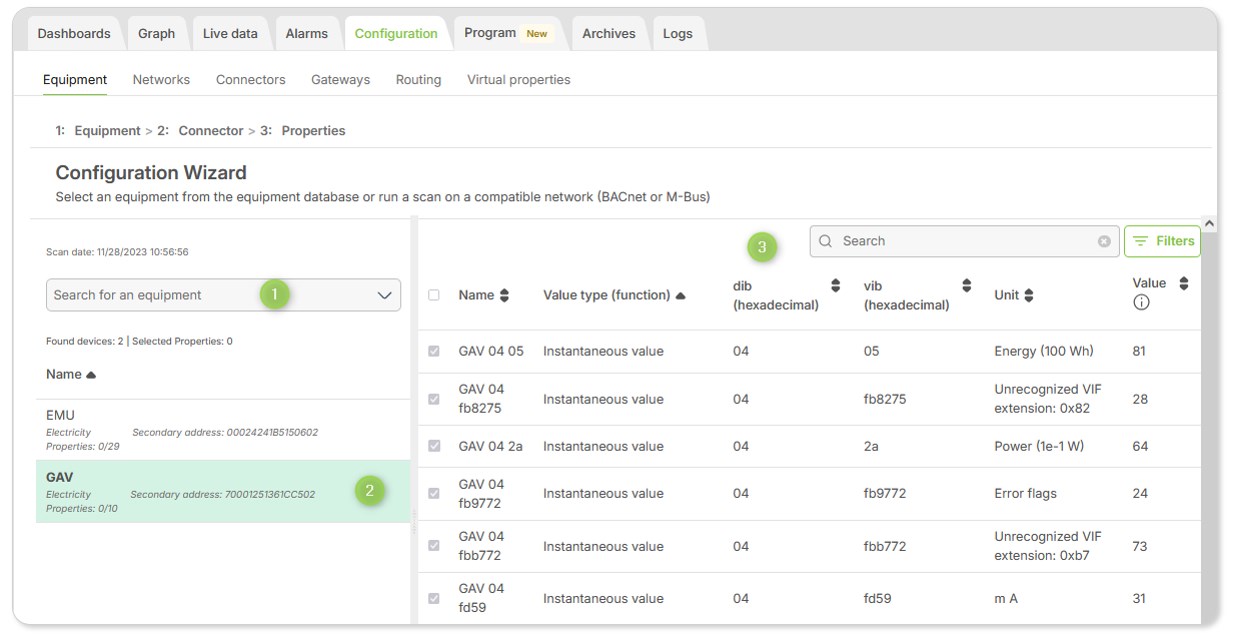Viewport: 1236px width, 640px height.
Task: Toggle checkbox for GAV 04 fd59
Action: 434,598
